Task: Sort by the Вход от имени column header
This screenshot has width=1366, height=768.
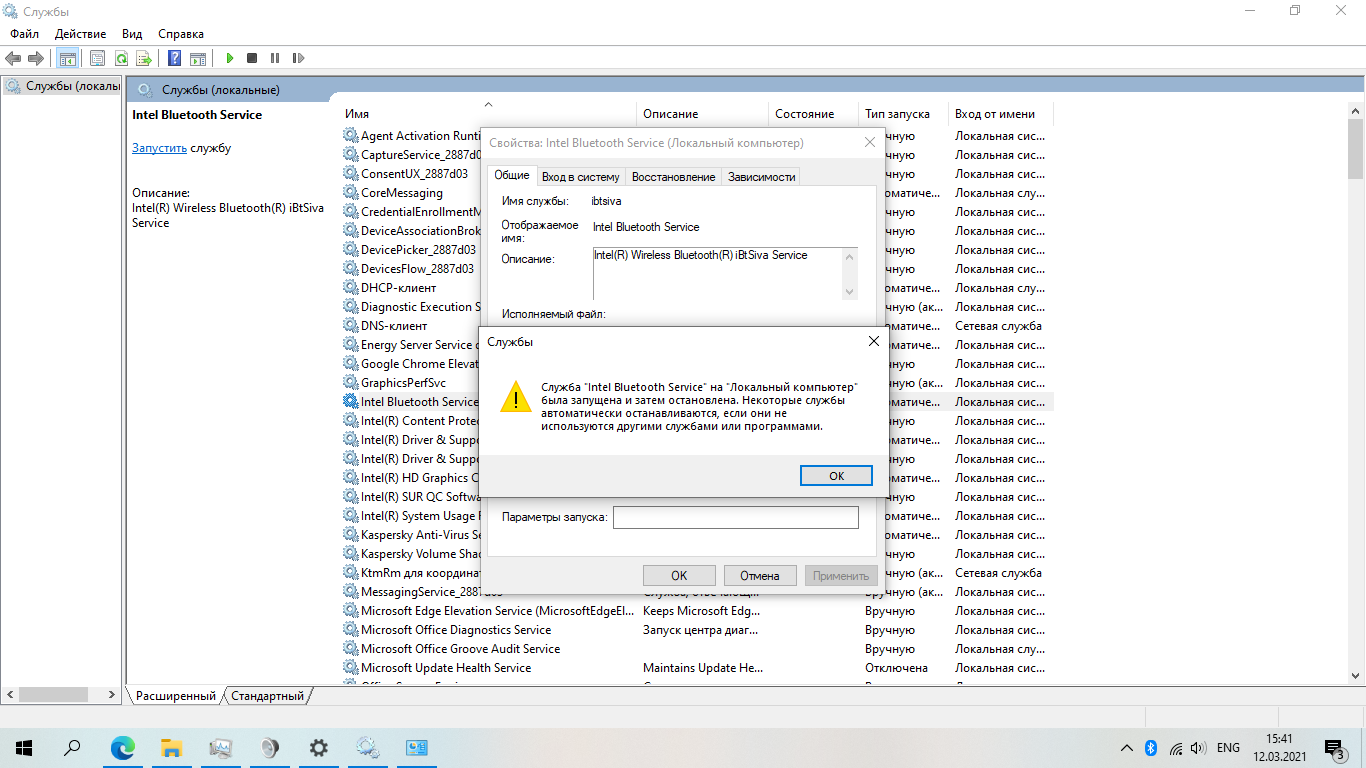Action: (1000, 114)
